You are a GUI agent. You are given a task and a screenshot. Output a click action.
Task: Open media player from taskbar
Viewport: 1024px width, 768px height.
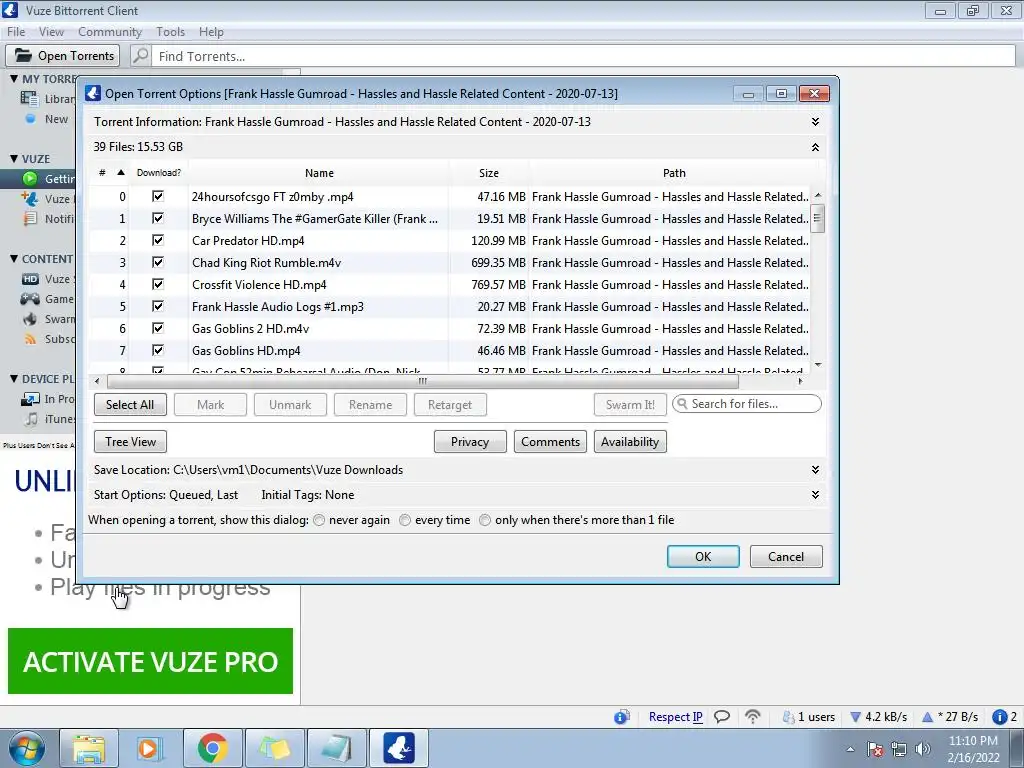[x=150, y=748]
